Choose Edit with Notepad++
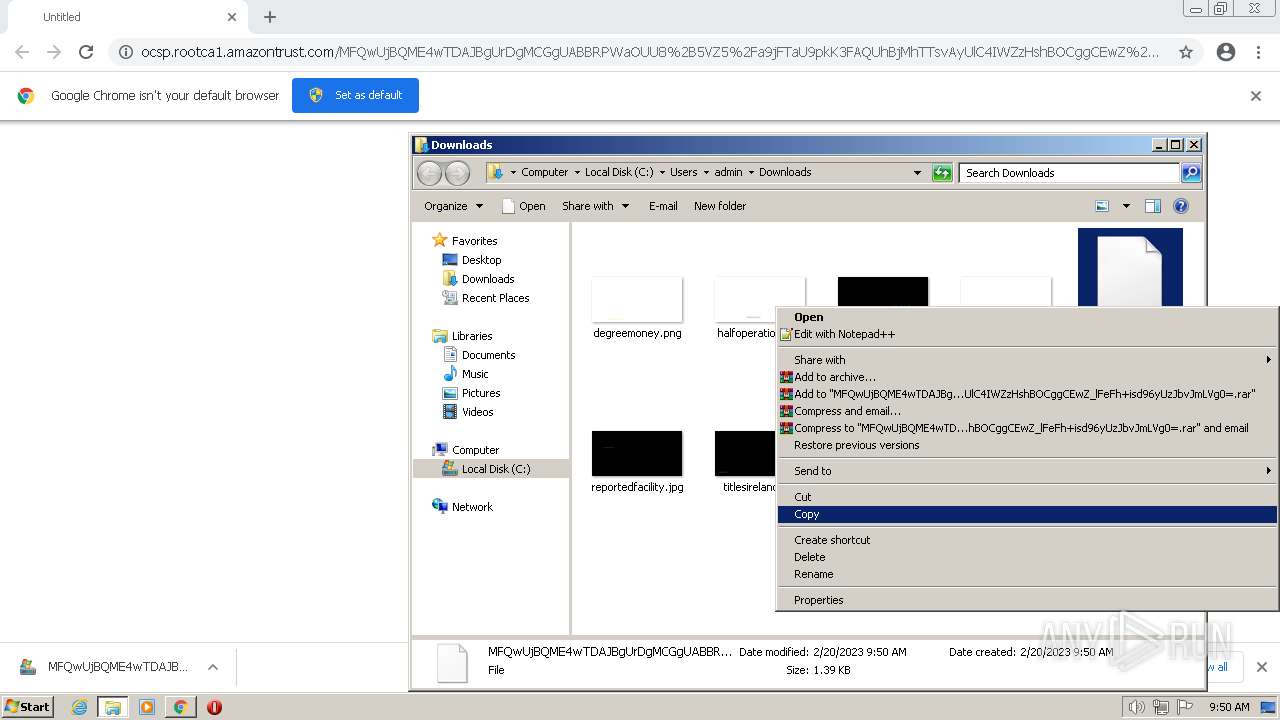The width and height of the screenshot is (1280, 720). click(x=1027, y=334)
